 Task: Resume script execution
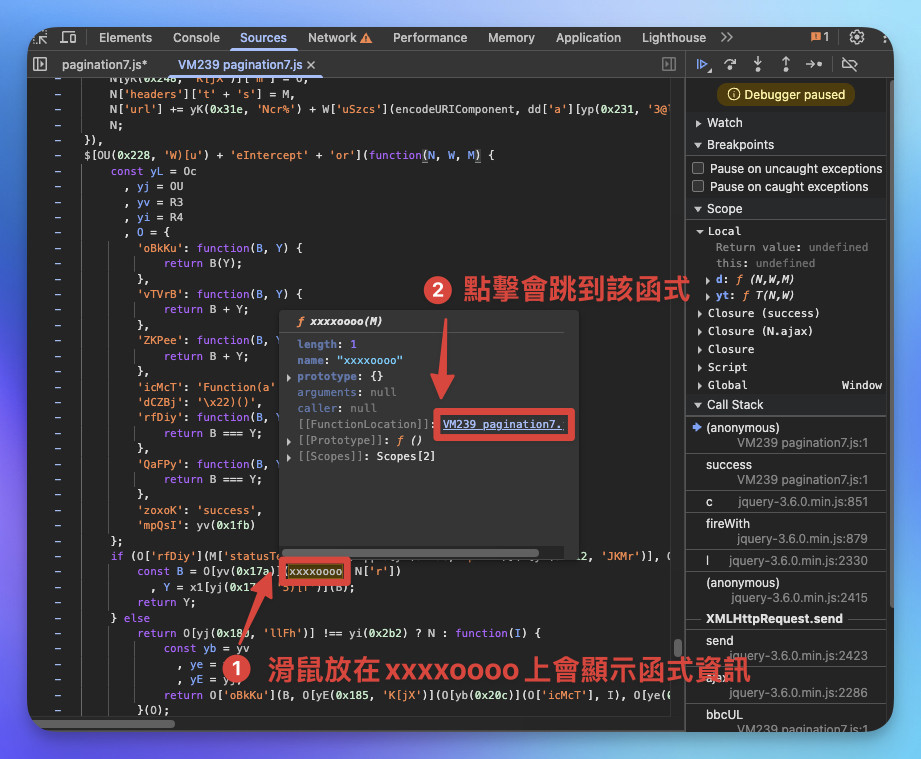point(702,65)
